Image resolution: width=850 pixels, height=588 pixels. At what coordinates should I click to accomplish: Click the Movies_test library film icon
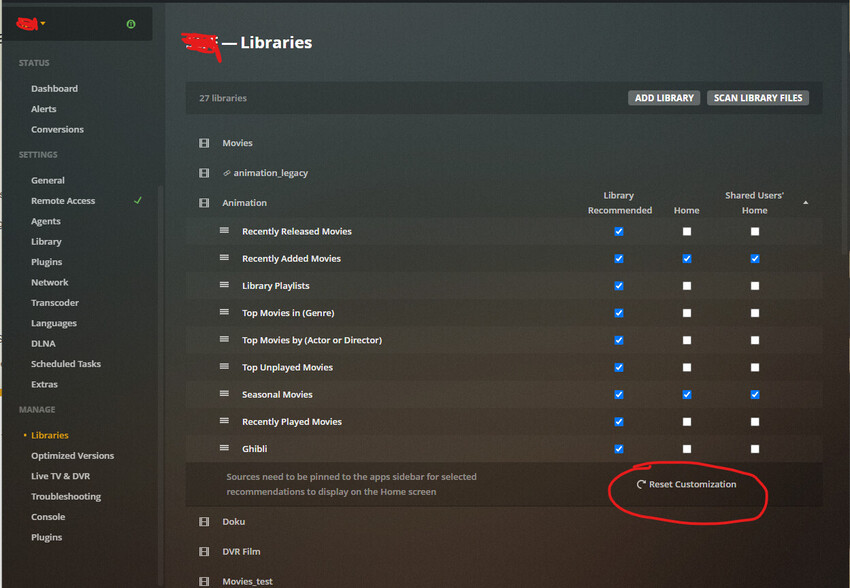204,581
